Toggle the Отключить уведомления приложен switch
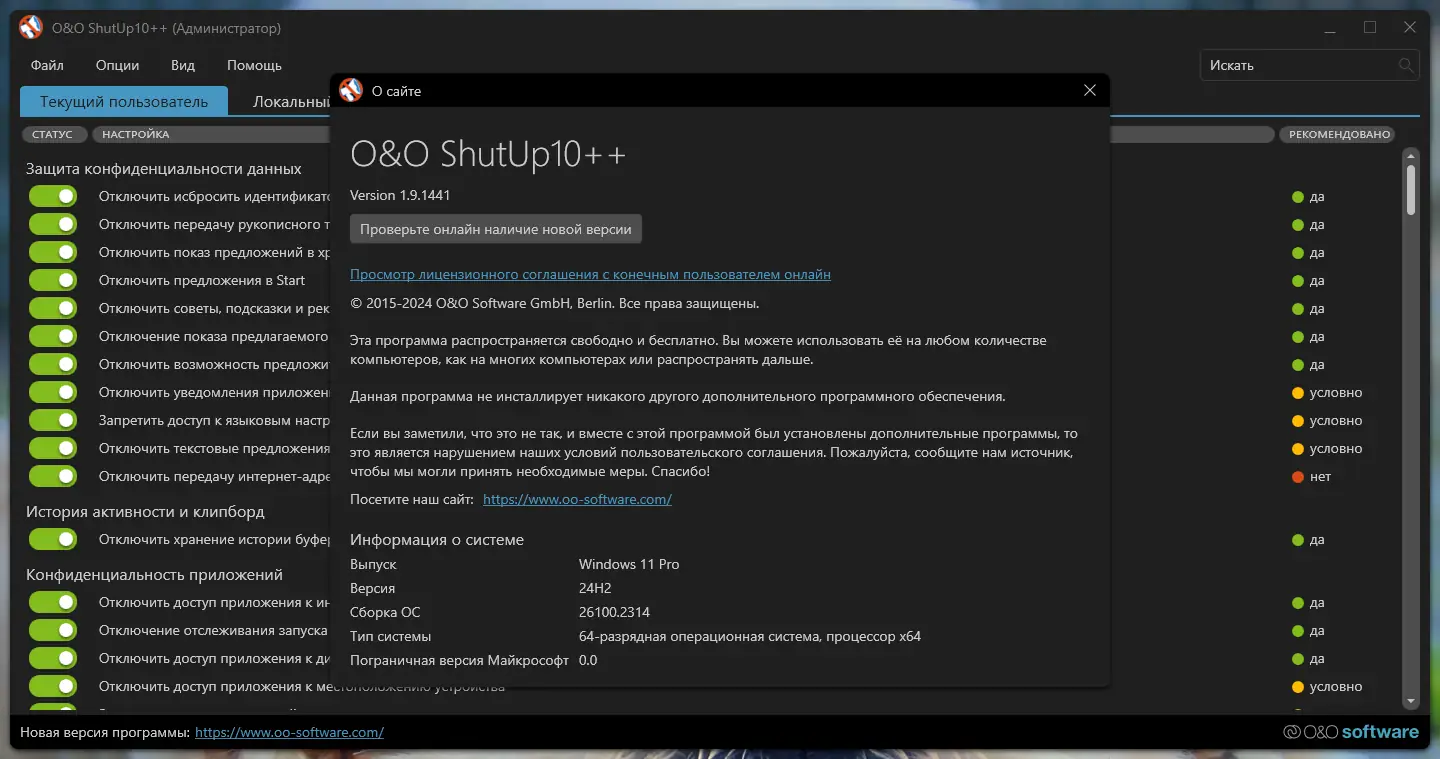The width and height of the screenshot is (1440, 759). [53, 392]
